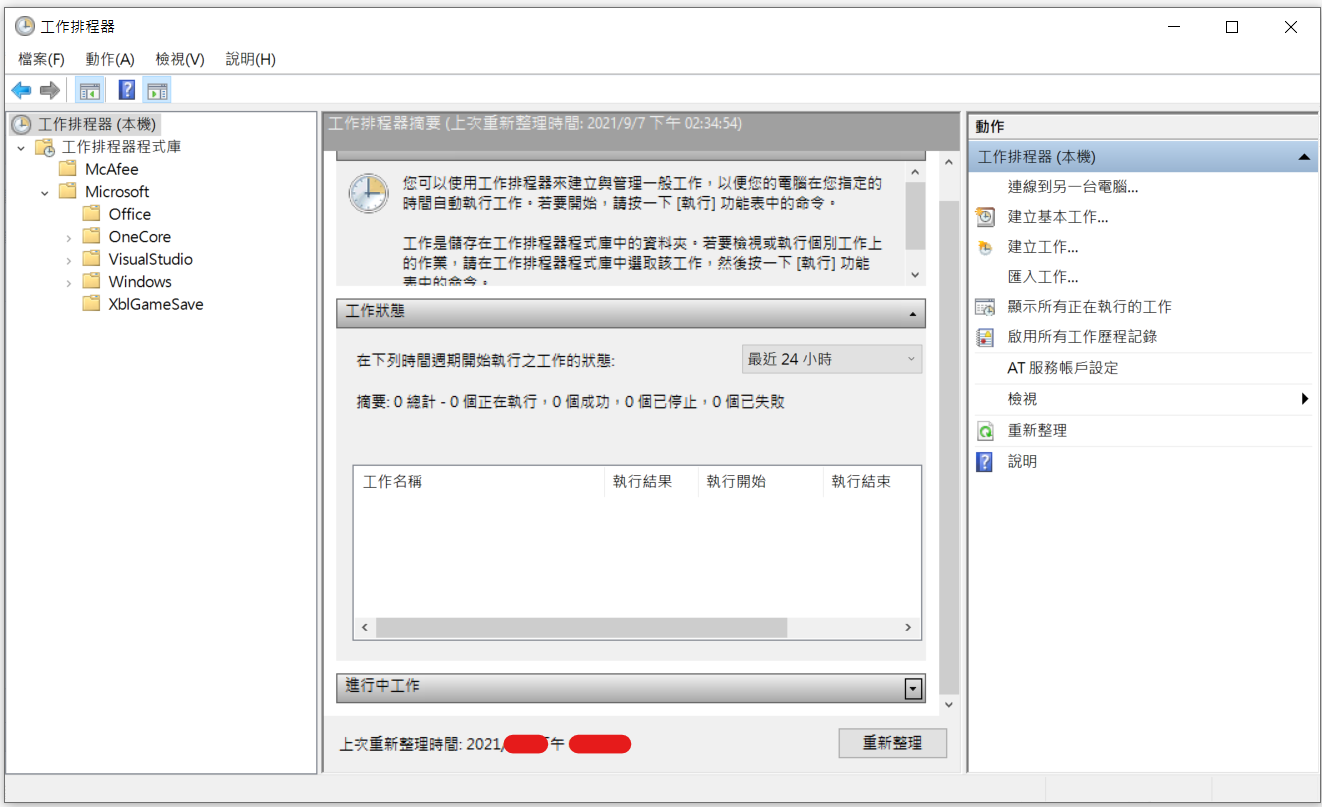Click the 執行結果 column header
The width and height of the screenshot is (1322, 807).
(651, 482)
